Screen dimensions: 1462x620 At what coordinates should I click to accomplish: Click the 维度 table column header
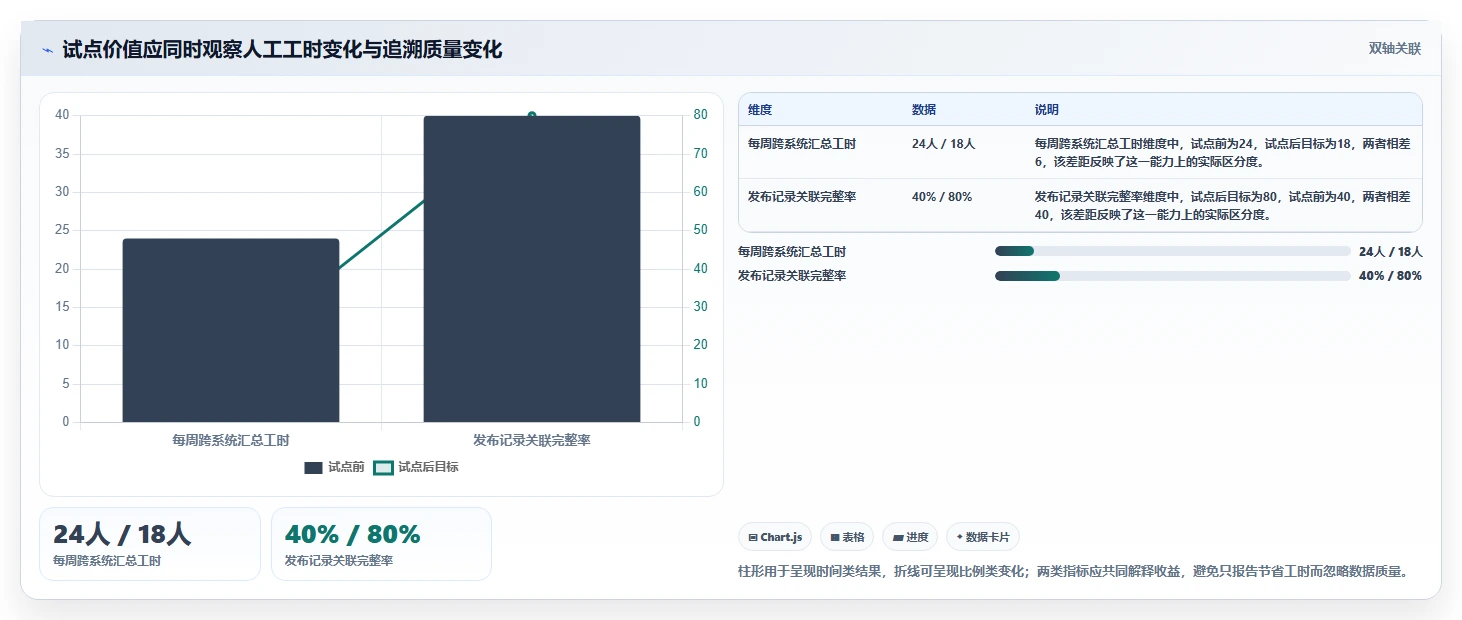(760, 110)
